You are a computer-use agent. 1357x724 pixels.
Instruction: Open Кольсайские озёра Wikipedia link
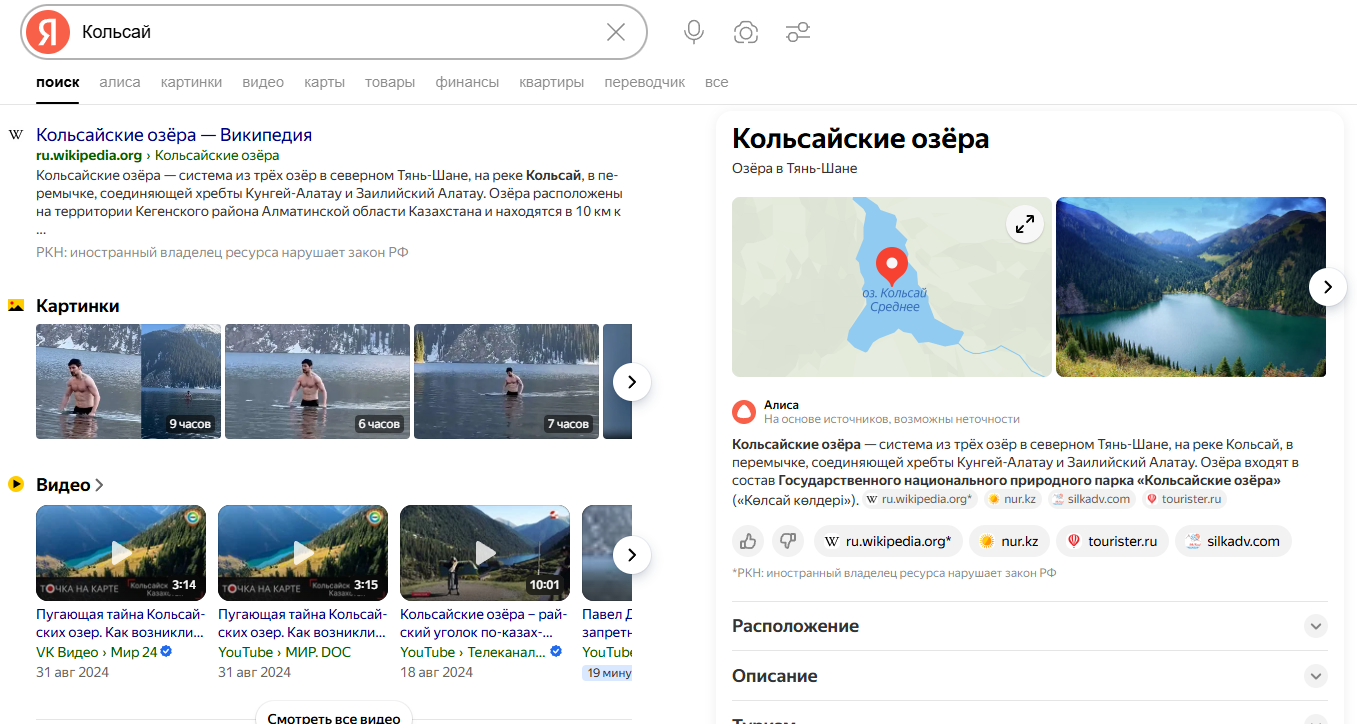pos(174,135)
